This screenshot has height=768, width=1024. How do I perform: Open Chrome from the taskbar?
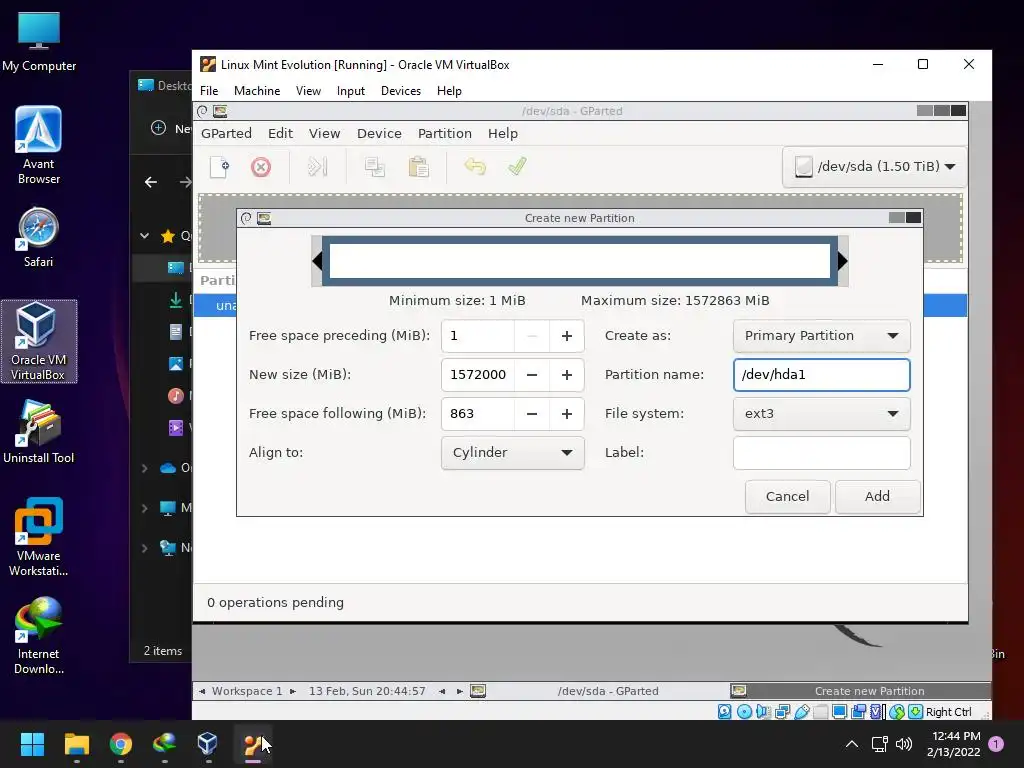pyautogui.click(x=121, y=744)
